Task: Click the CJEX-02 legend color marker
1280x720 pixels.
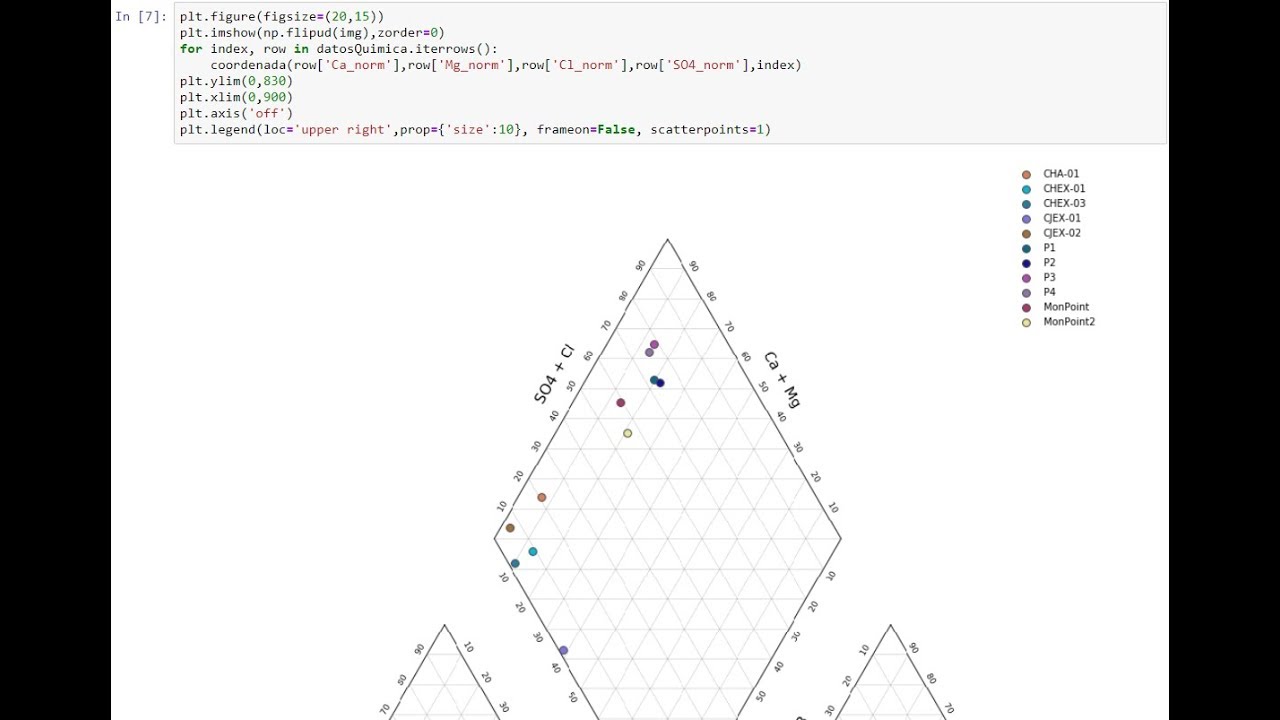Action: point(1026,233)
